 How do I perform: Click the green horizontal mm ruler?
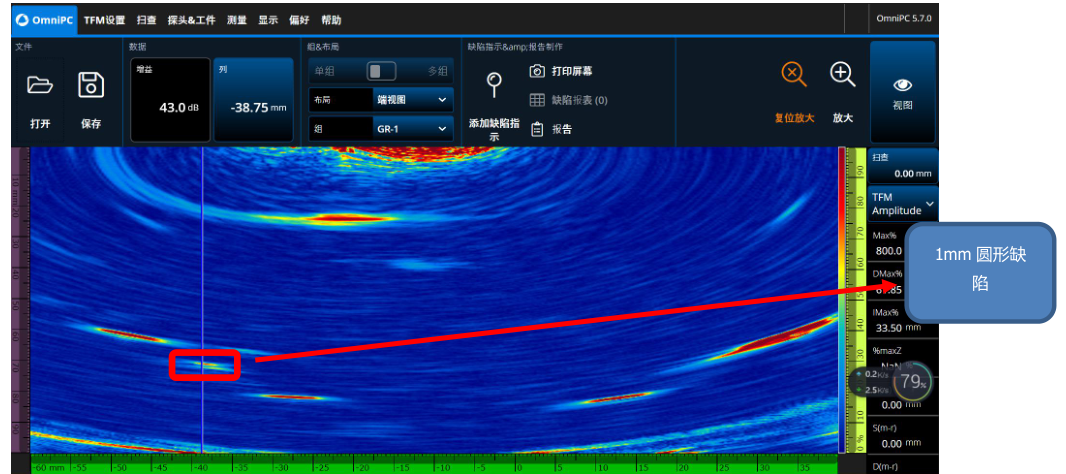pos(434,464)
